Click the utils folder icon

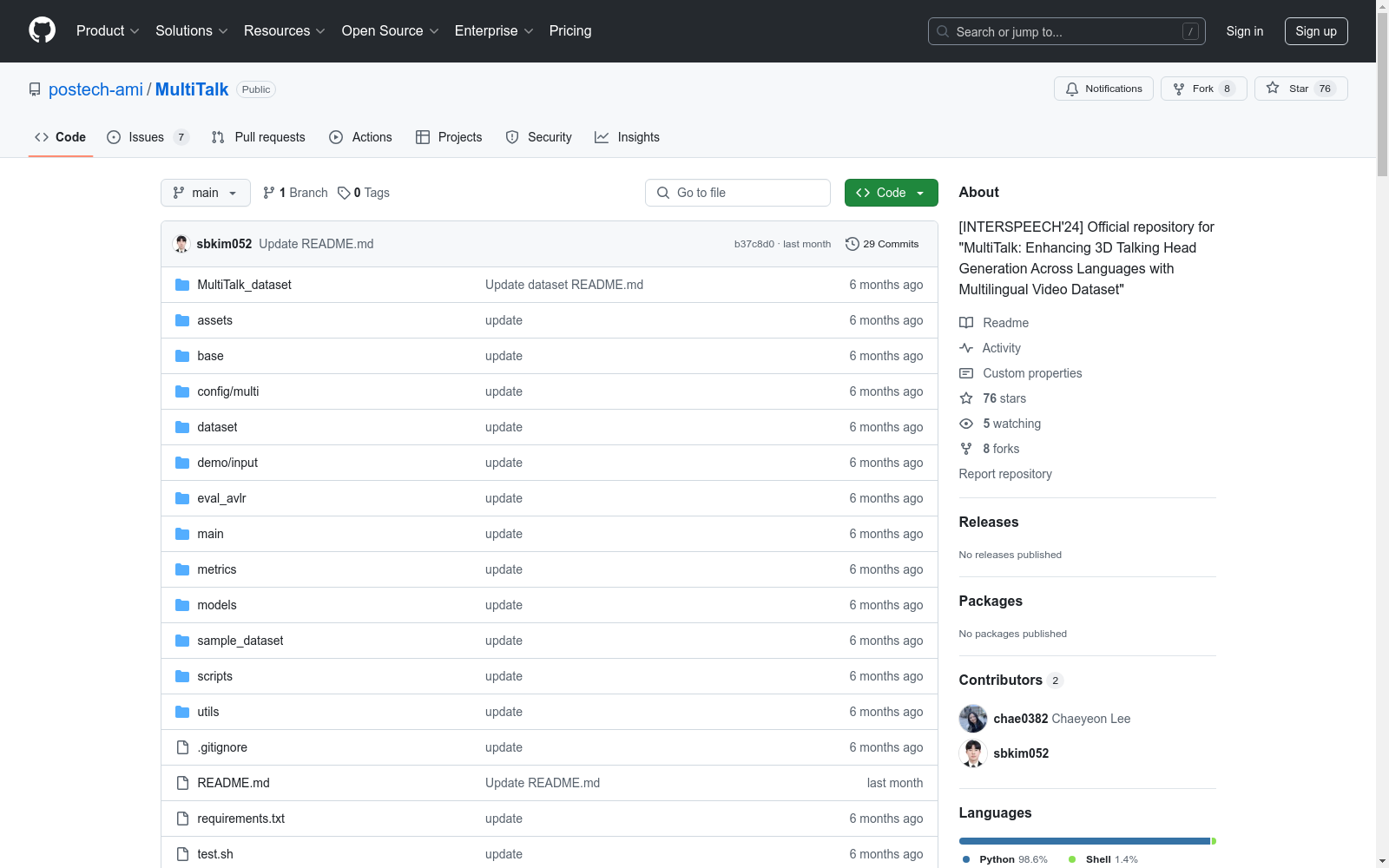(x=182, y=712)
